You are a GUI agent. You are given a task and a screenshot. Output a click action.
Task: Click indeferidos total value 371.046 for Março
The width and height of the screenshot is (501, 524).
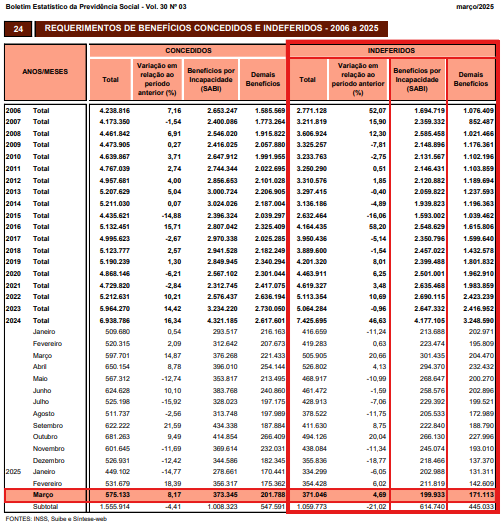pyautogui.click(x=312, y=495)
